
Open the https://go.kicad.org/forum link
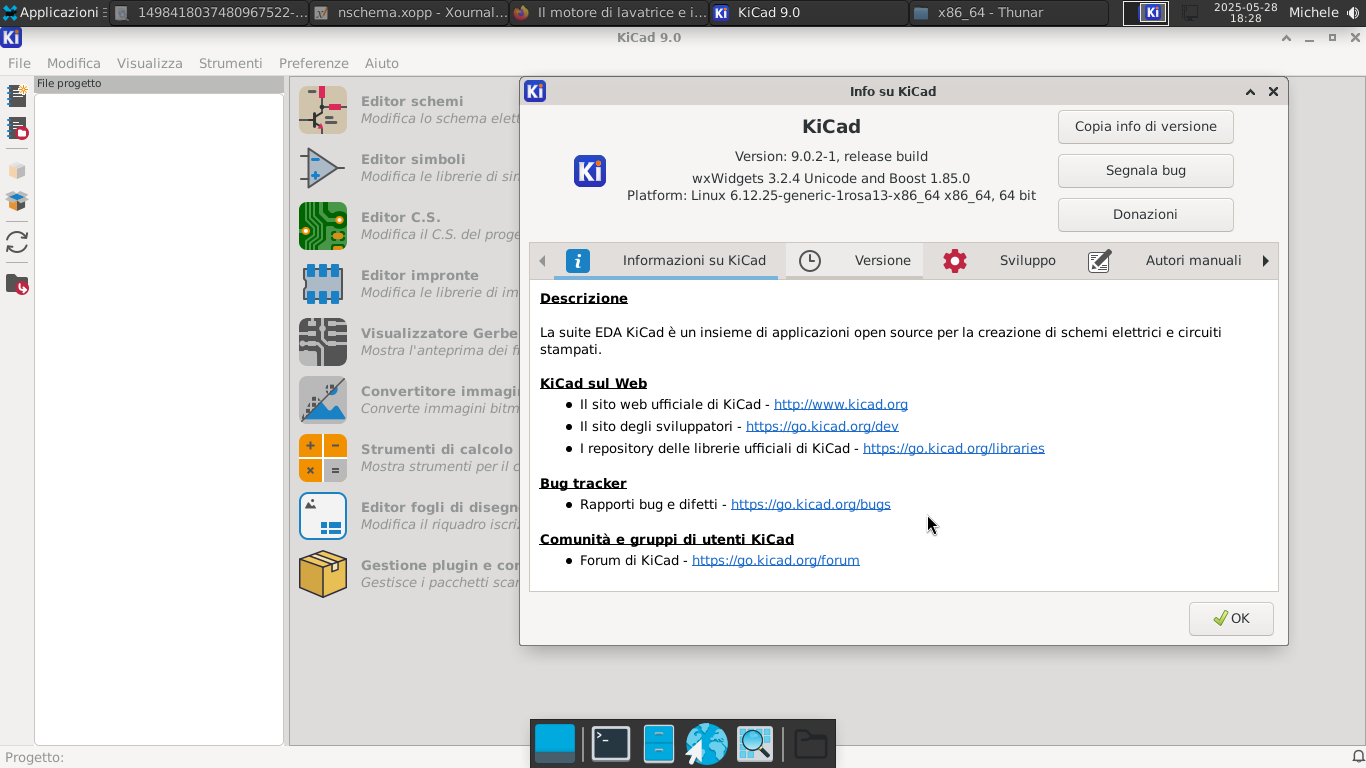click(x=776, y=561)
